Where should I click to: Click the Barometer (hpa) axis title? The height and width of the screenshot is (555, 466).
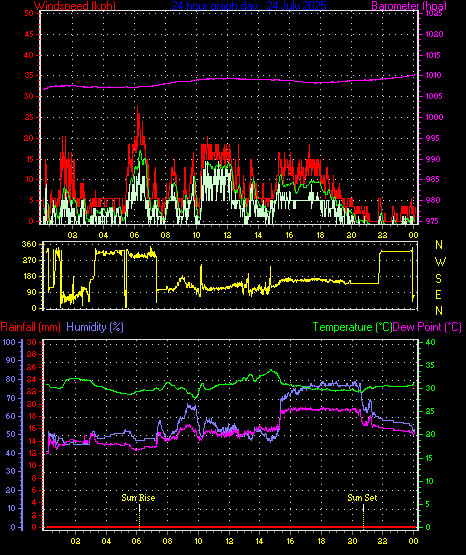coord(409,6)
